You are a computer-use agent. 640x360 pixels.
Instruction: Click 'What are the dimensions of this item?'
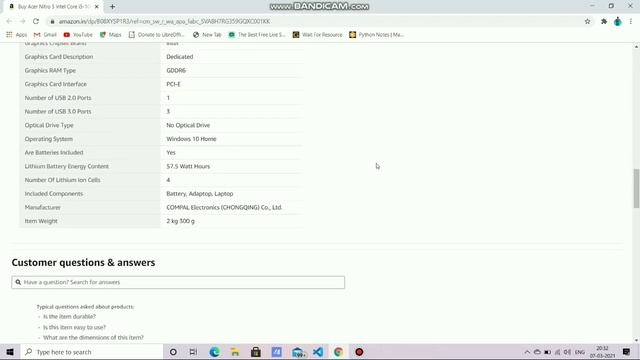(x=93, y=338)
